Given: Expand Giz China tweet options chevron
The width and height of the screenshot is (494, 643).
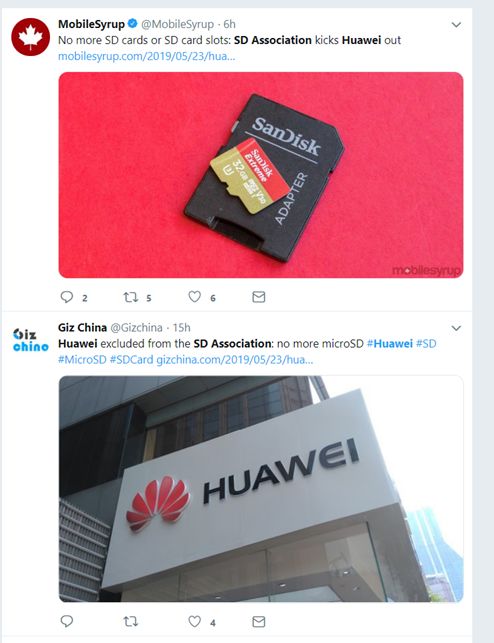Looking at the screenshot, I should pyautogui.click(x=456, y=328).
